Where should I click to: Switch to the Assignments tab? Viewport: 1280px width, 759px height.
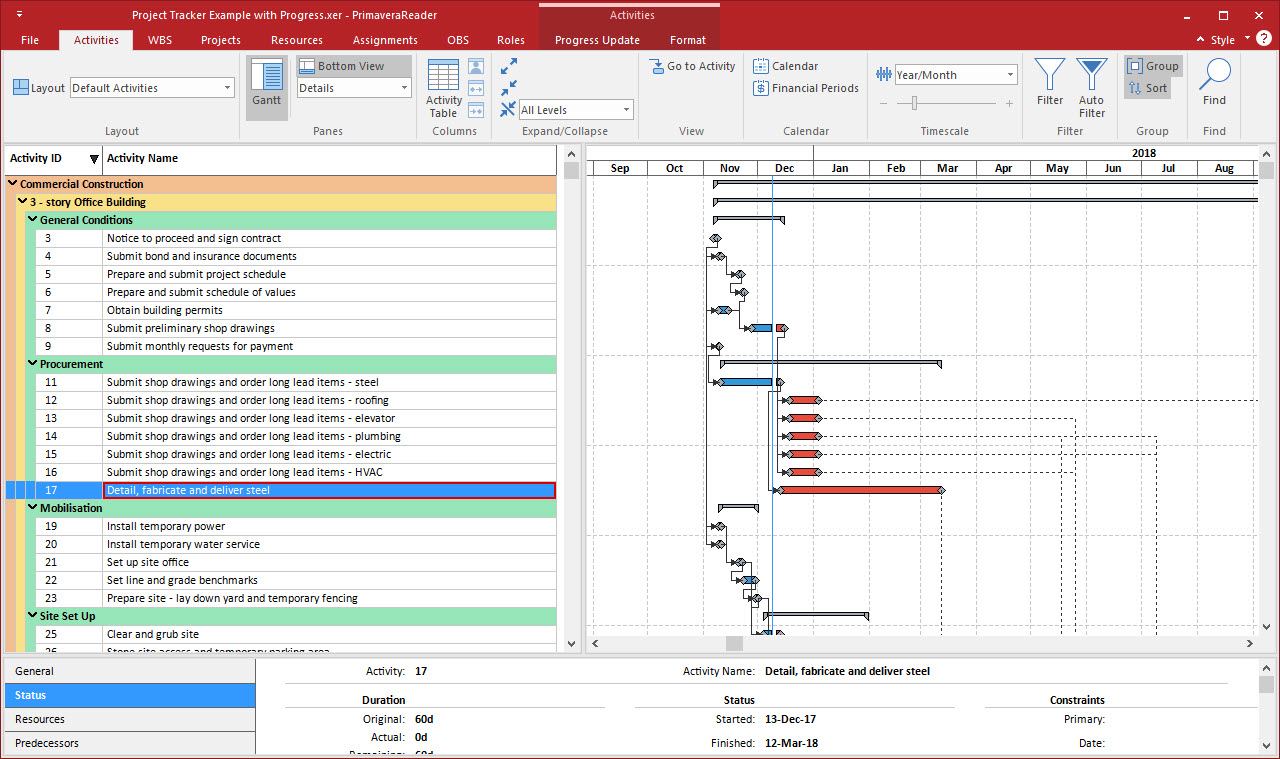tap(385, 40)
